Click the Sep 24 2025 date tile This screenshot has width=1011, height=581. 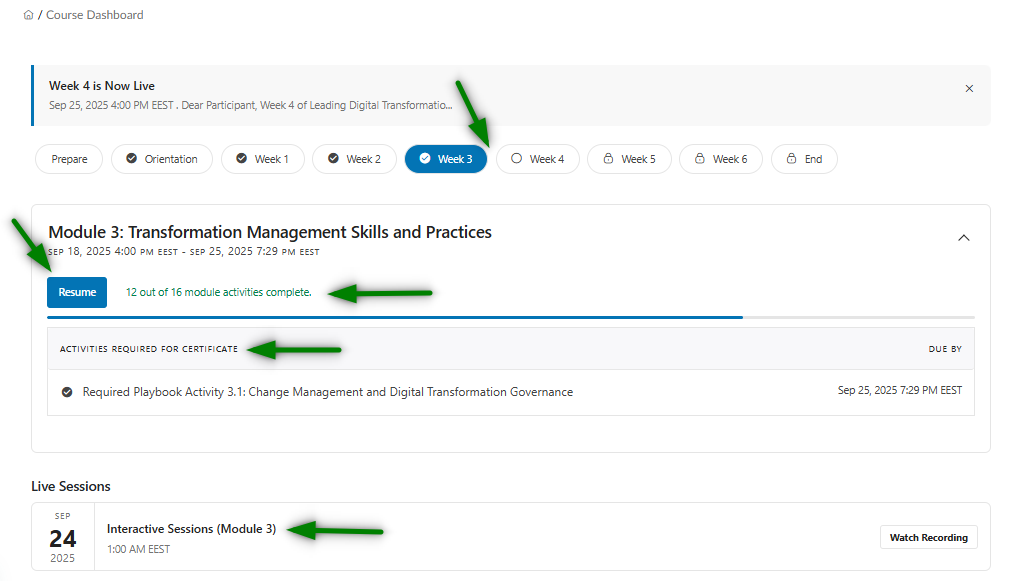click(x=63, y=538)
